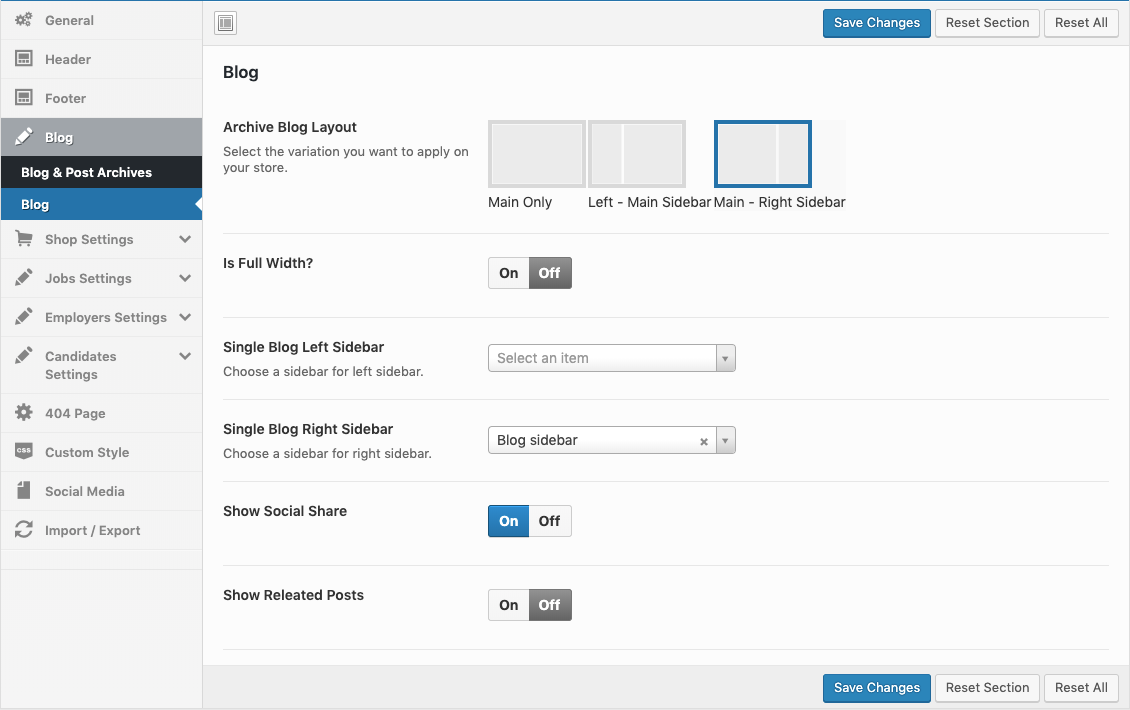Image resolution: width=1130 pixels, height=710 pixels.
Task: Open Blog & Post Archives submenu item
Action: 87,172
